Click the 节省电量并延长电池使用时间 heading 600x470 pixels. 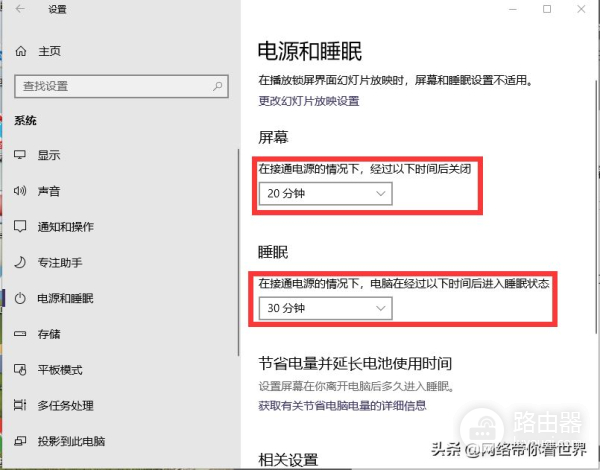355,363
